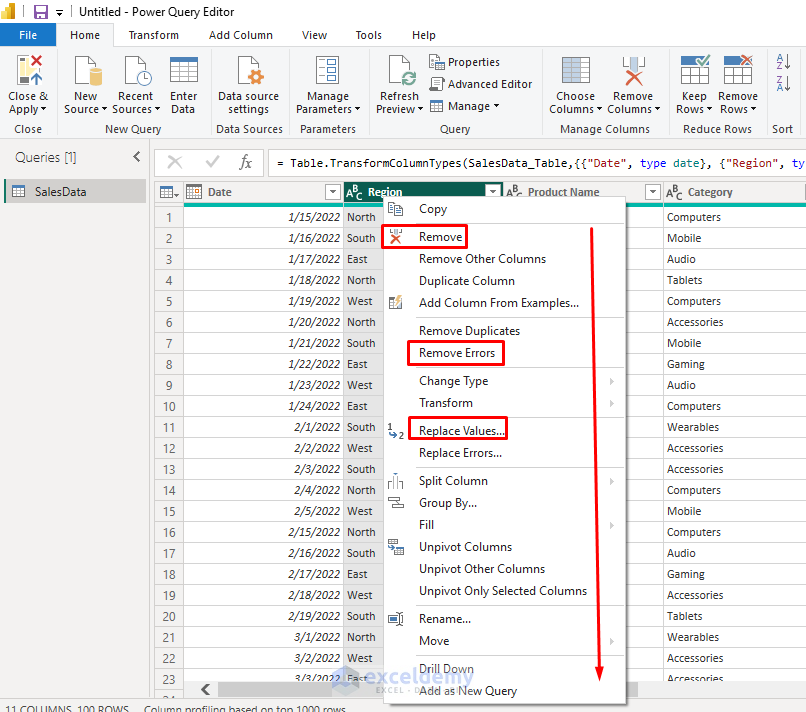
Task: Expand the Fill submenu
Action: pyautogui.click(x=612, y=525)
